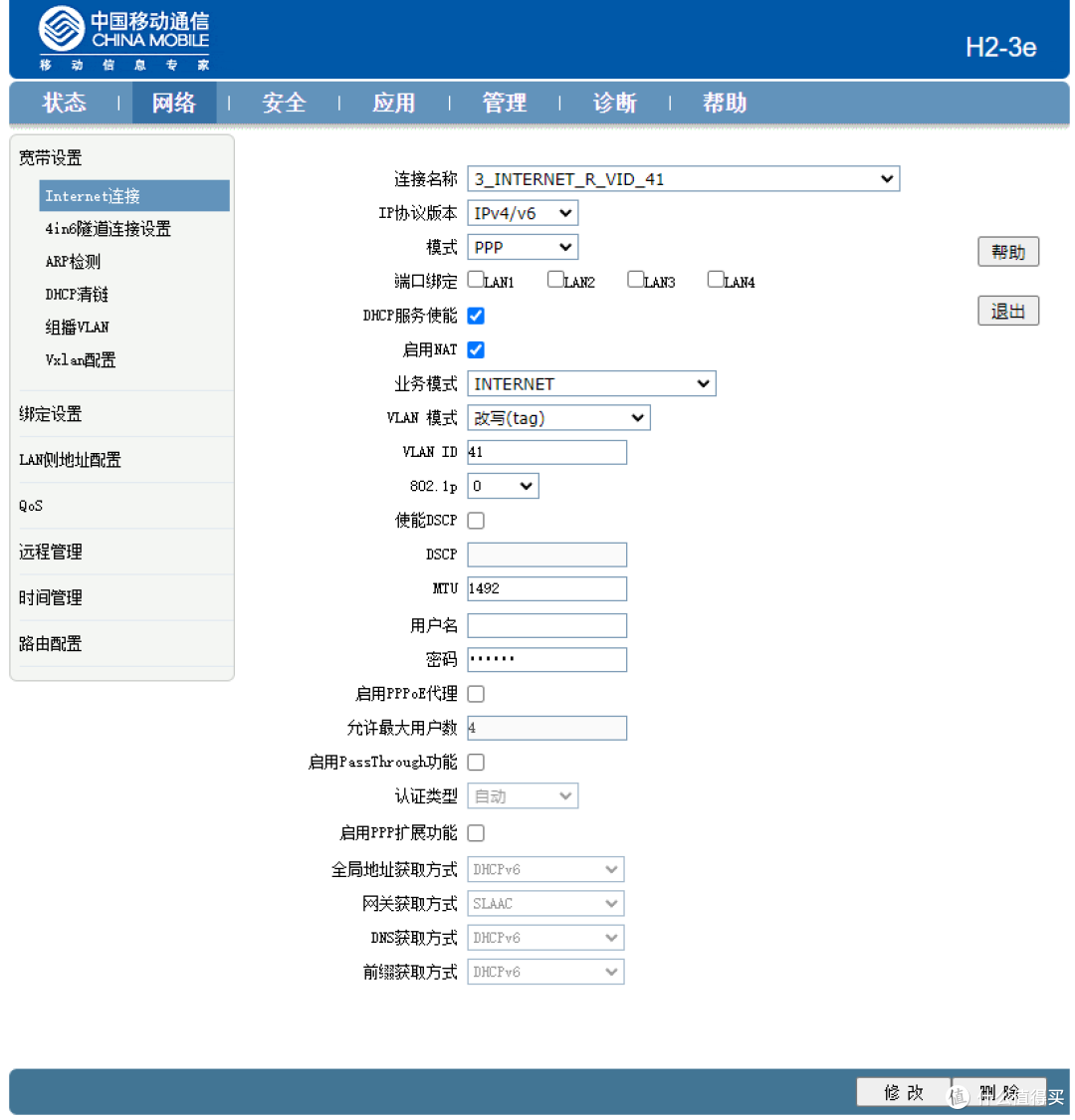1075x1120 pixels.
Task: Click the 修改 button
Action: pyautogui.click(x=904, y=1093)
